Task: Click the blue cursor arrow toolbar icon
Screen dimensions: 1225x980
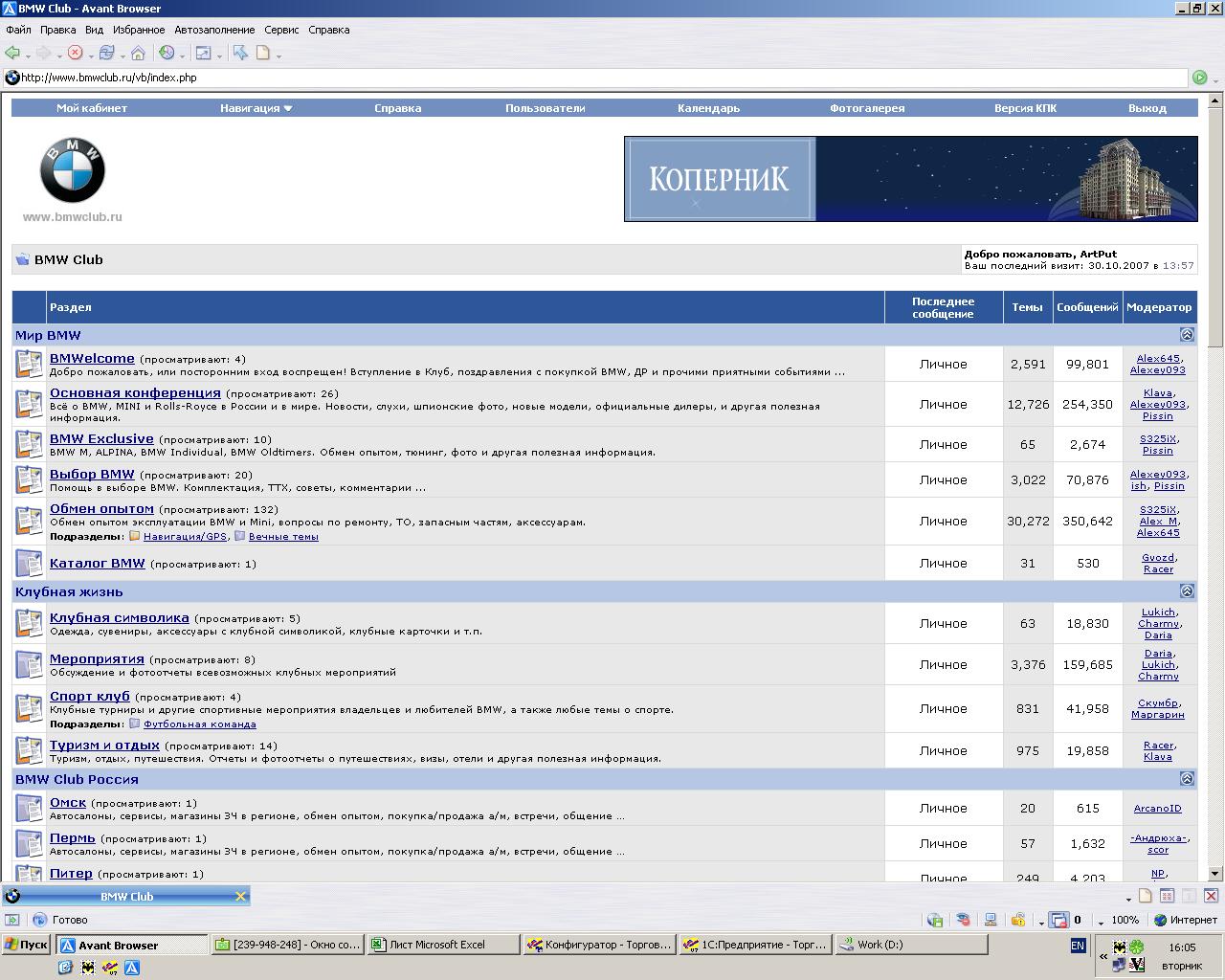Action: pyautogui.click(x=240, y=53)
